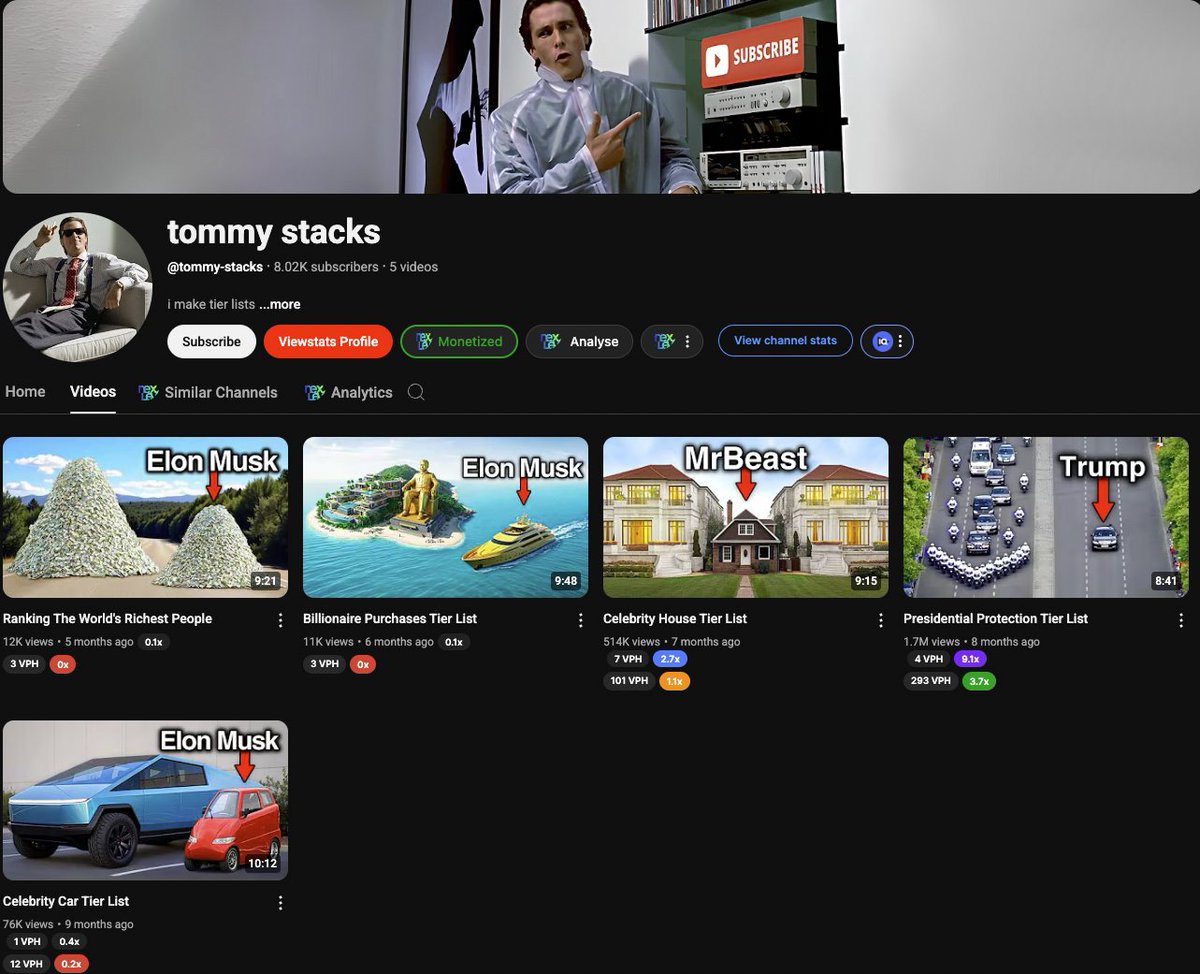Image resolution: width=1200 pixels, height=974 pixels.
Task: Click the 7 VPH badge under Celebrity House
Action: click(x=628, y=659)
